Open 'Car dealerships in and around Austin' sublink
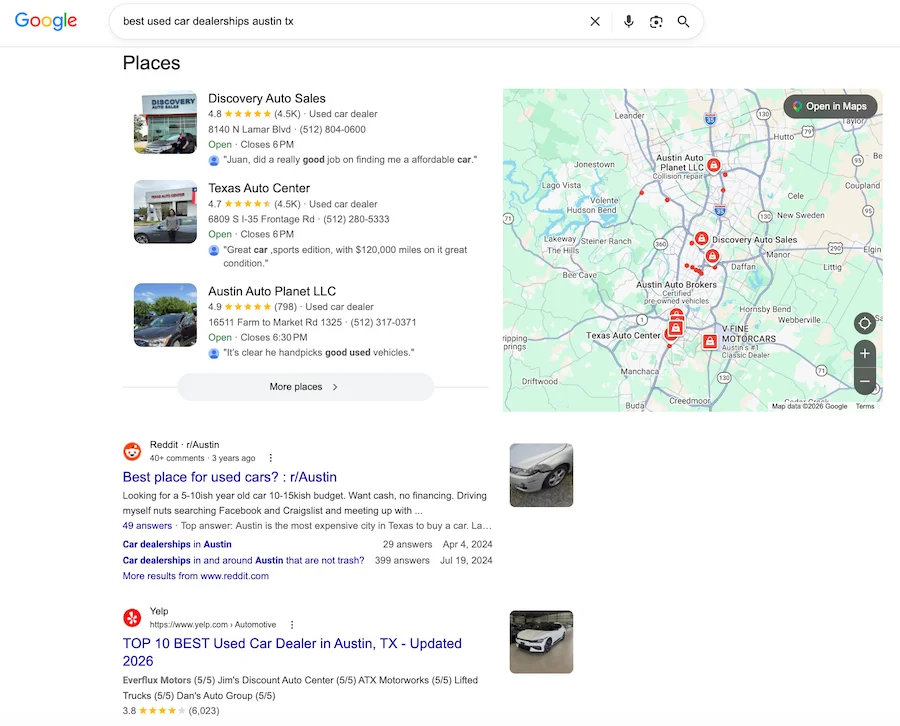 243,560
